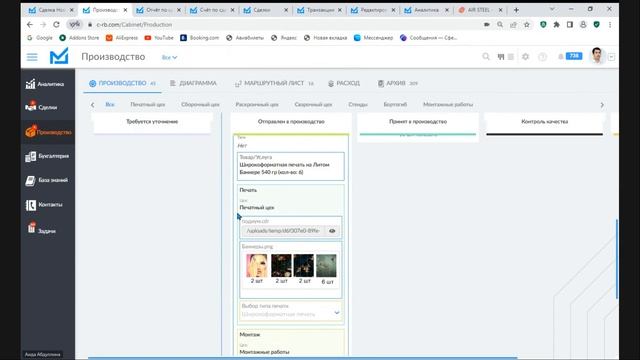Click the help circle icon in header

tap(542, 57)
